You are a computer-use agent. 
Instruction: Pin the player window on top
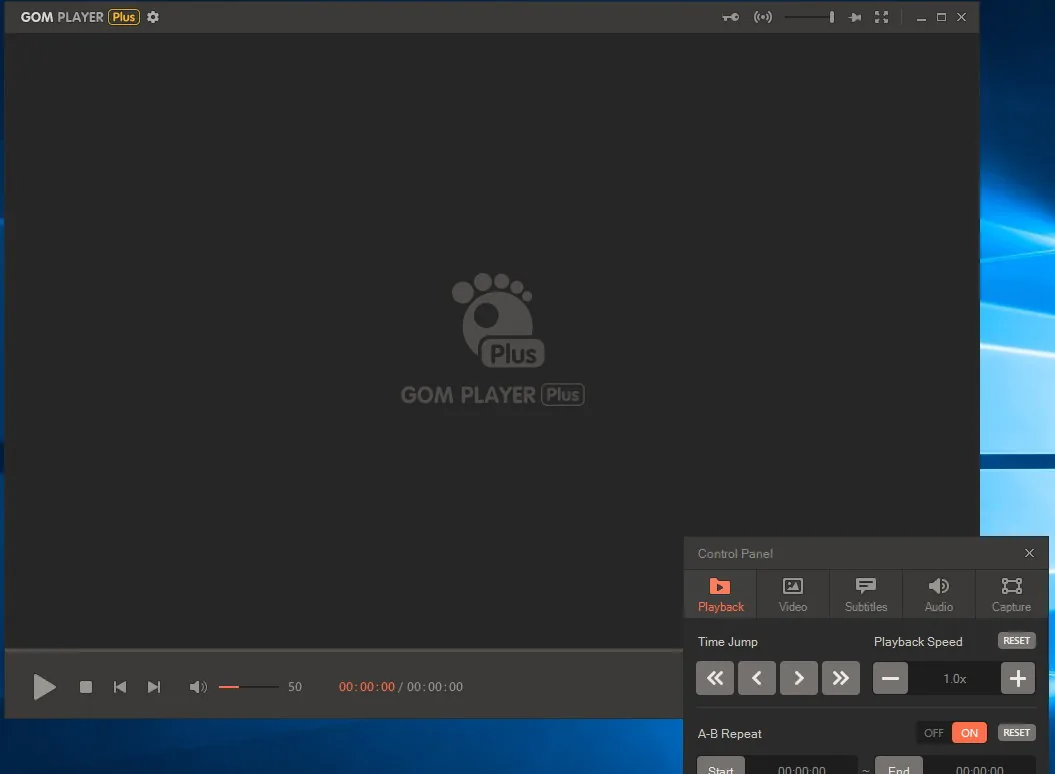(x=854, y=17)
